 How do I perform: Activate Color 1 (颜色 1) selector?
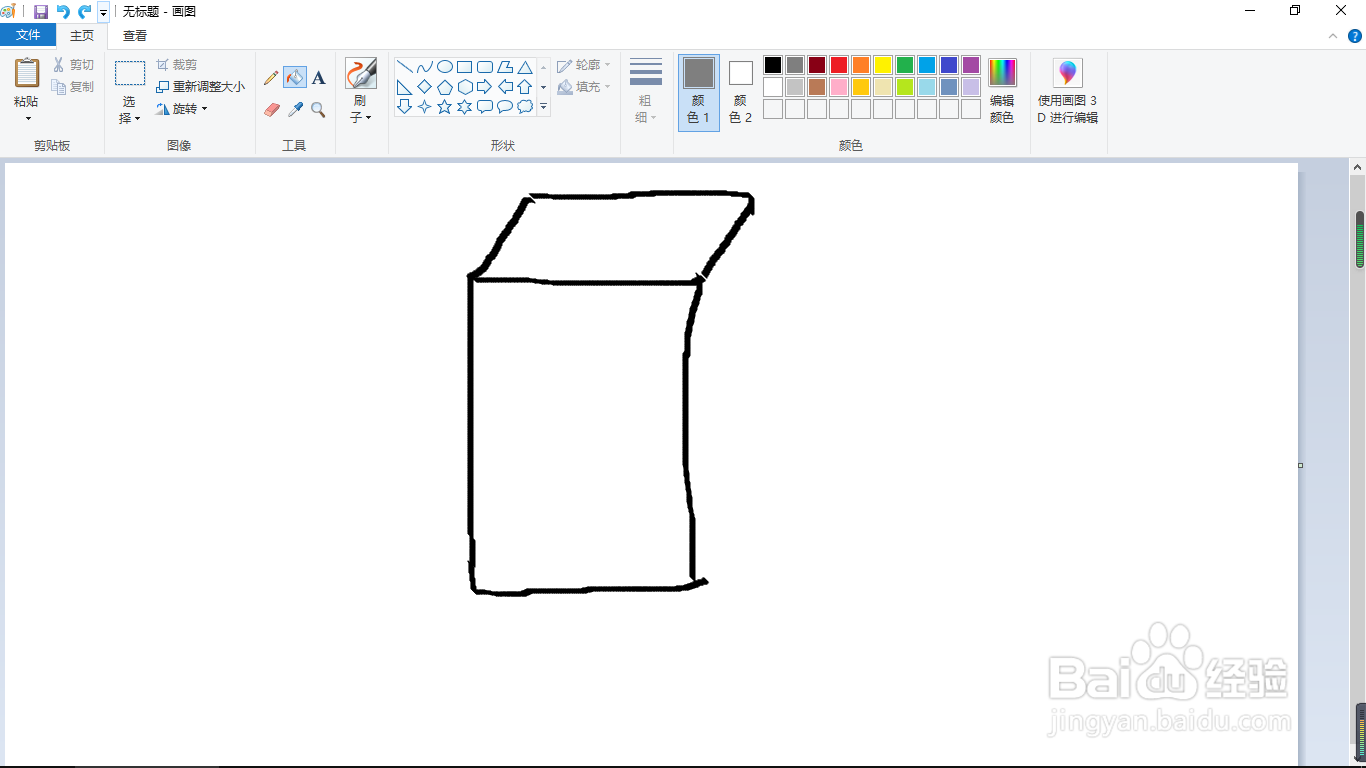(x=699, y=92)
